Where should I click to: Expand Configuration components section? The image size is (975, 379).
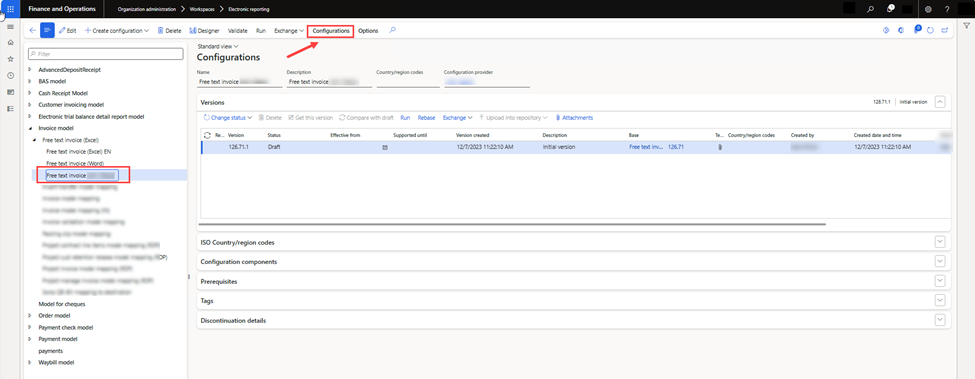940,262
